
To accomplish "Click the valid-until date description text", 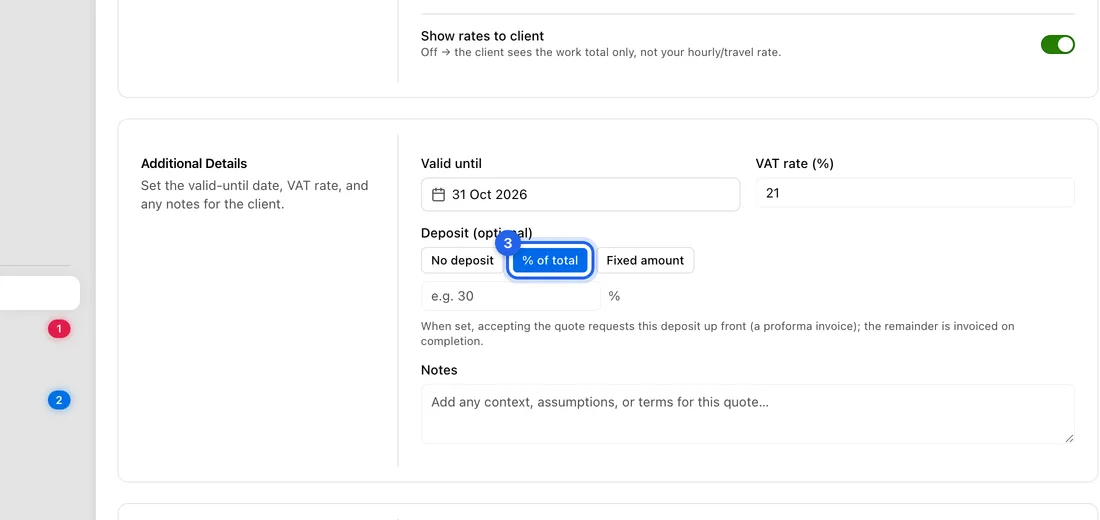I will [255, 196].
